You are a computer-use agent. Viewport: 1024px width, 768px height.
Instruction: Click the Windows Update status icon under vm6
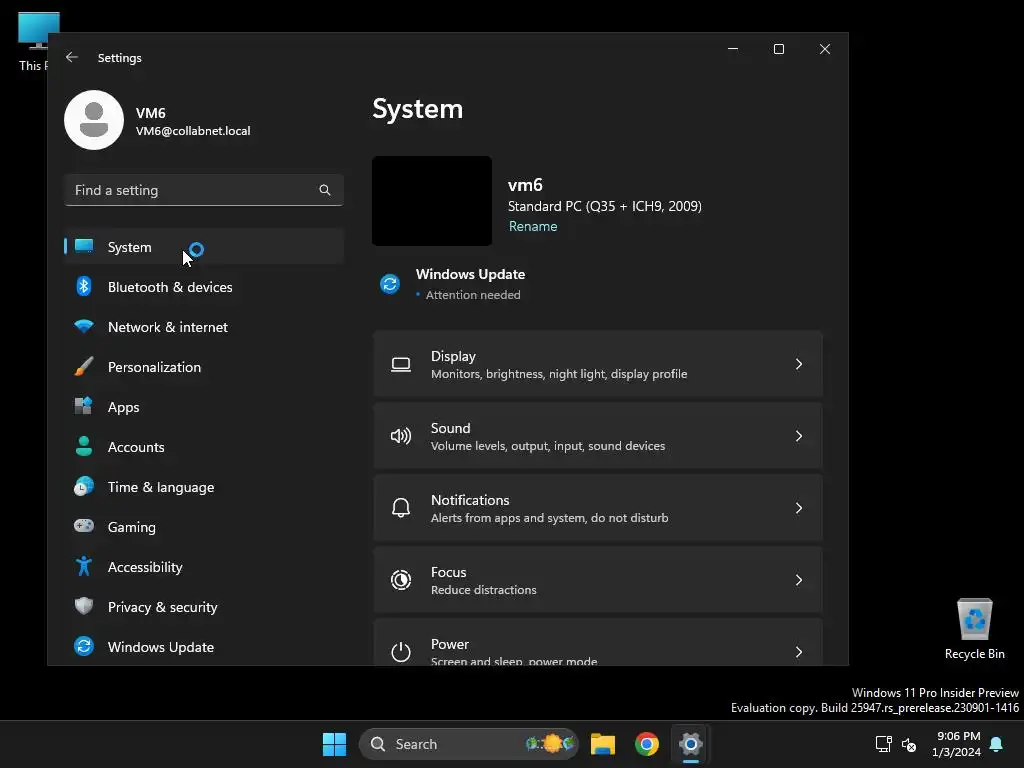[x=390, y=284]
